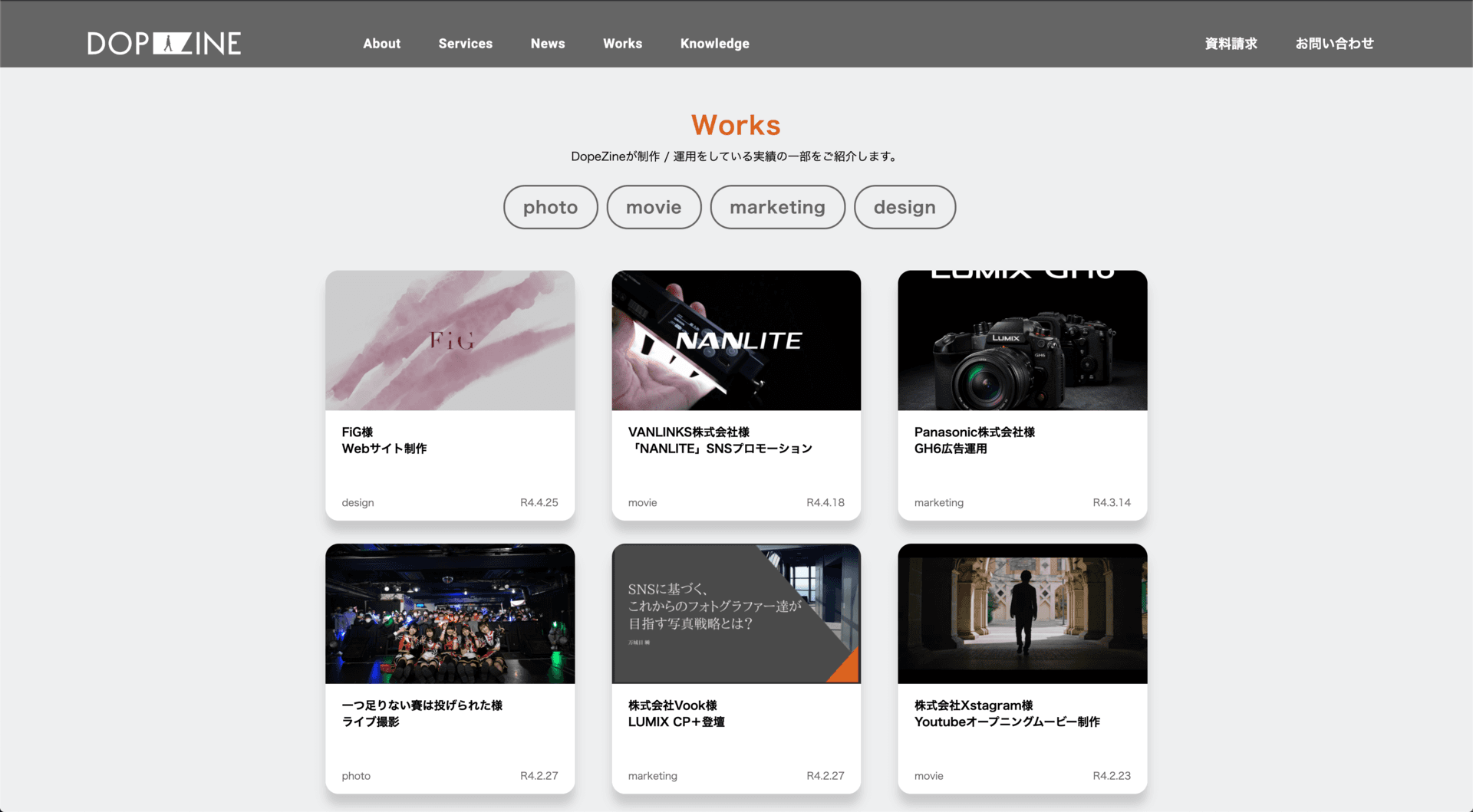
Task: Click the DopeZine logo
Action: click(x=164, y=43)
